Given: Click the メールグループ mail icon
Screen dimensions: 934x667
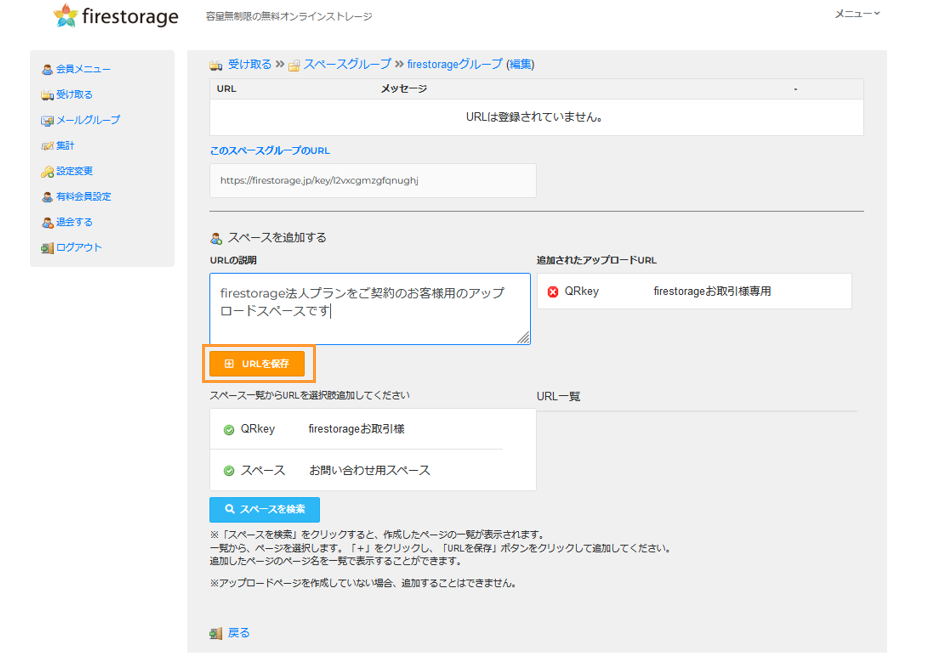Looking at the screenshot, I should pyautogui.click(x=47, y=121).
